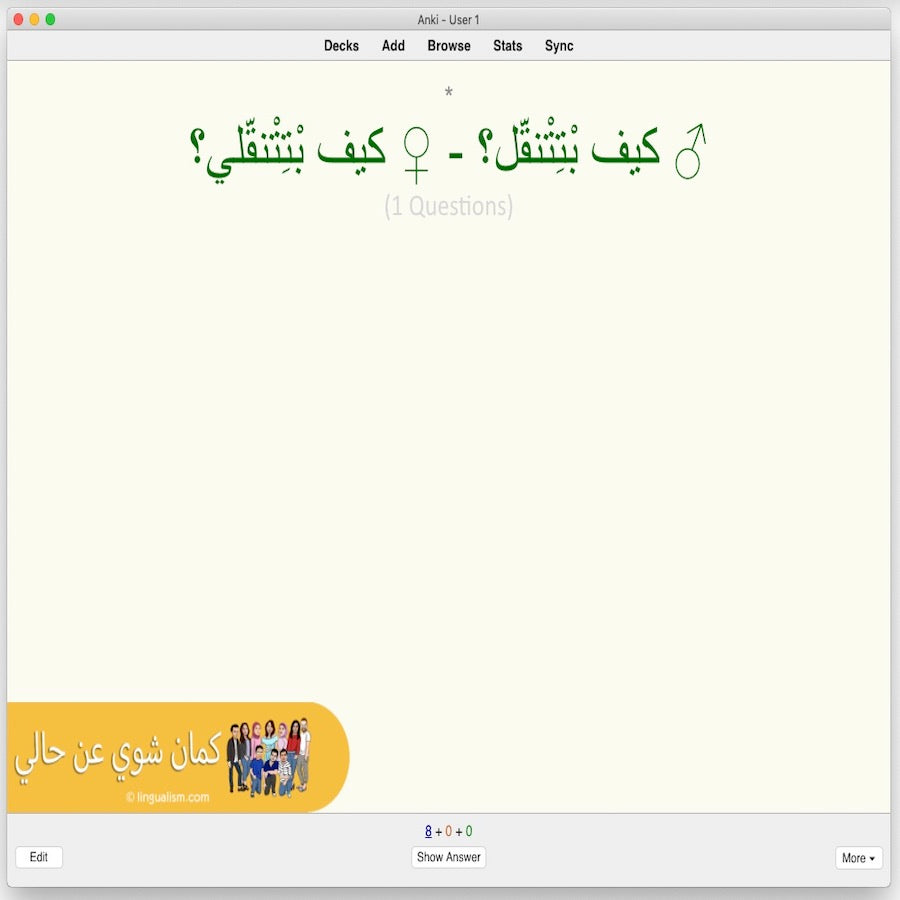Open the More options menu

click(858, 858)
